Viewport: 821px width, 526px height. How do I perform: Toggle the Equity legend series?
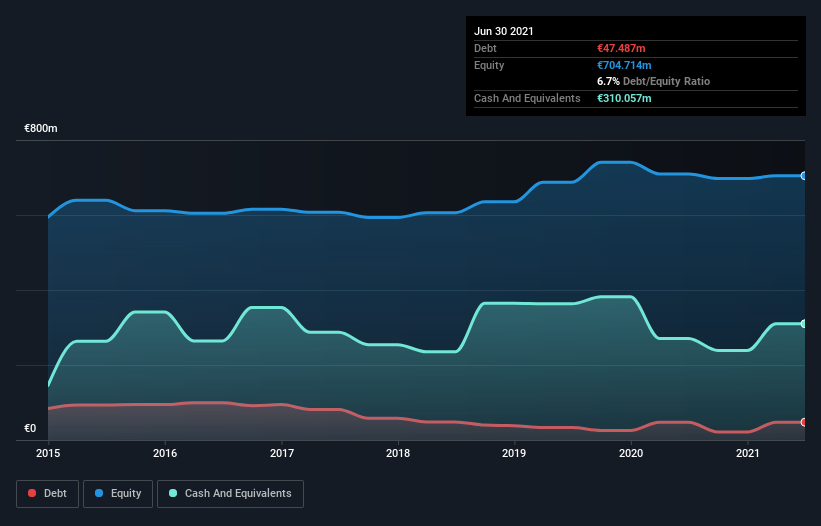coord(118,494)
